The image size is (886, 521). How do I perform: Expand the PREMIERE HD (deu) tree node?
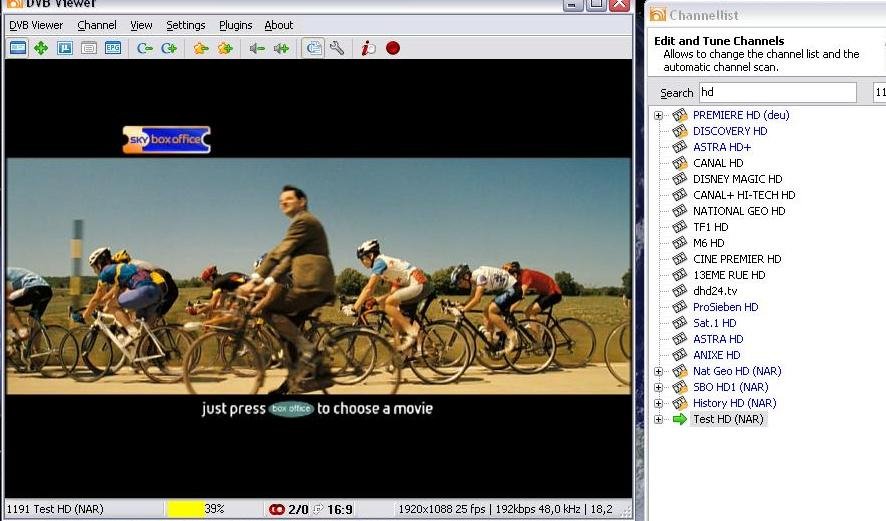[x=658, y=116]
